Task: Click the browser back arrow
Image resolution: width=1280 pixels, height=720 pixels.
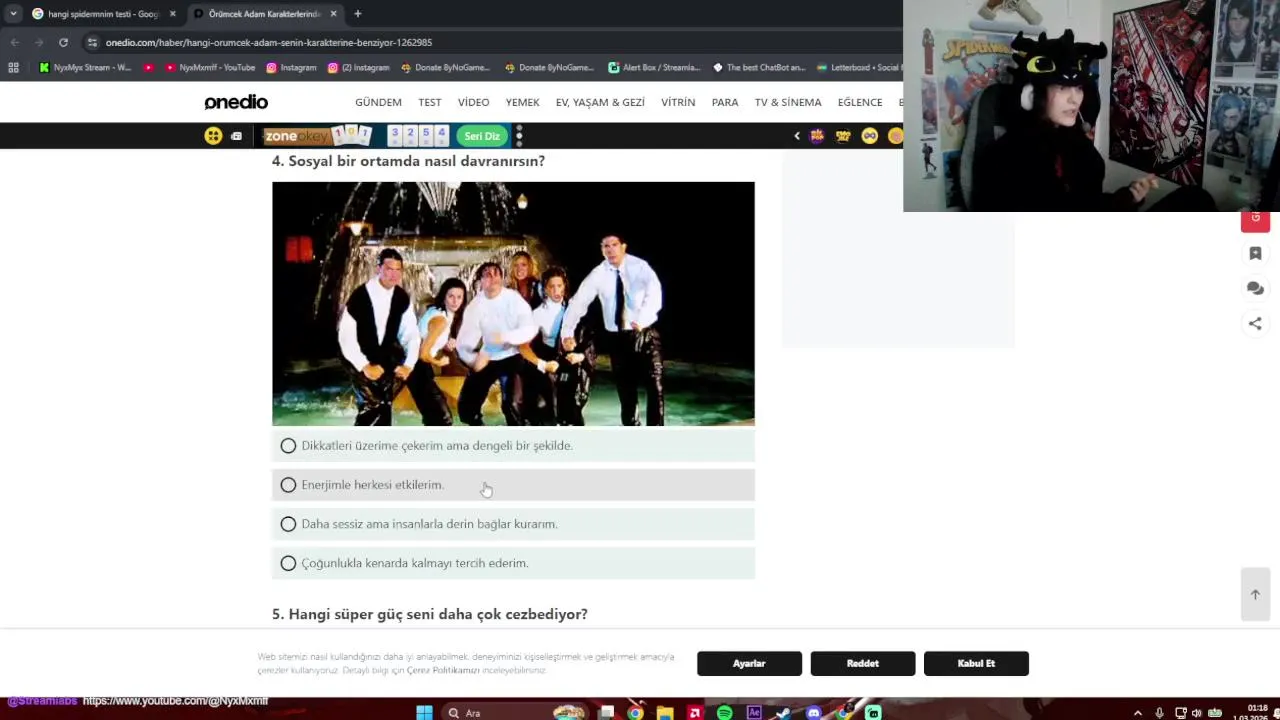Action: tap(15, 42)
